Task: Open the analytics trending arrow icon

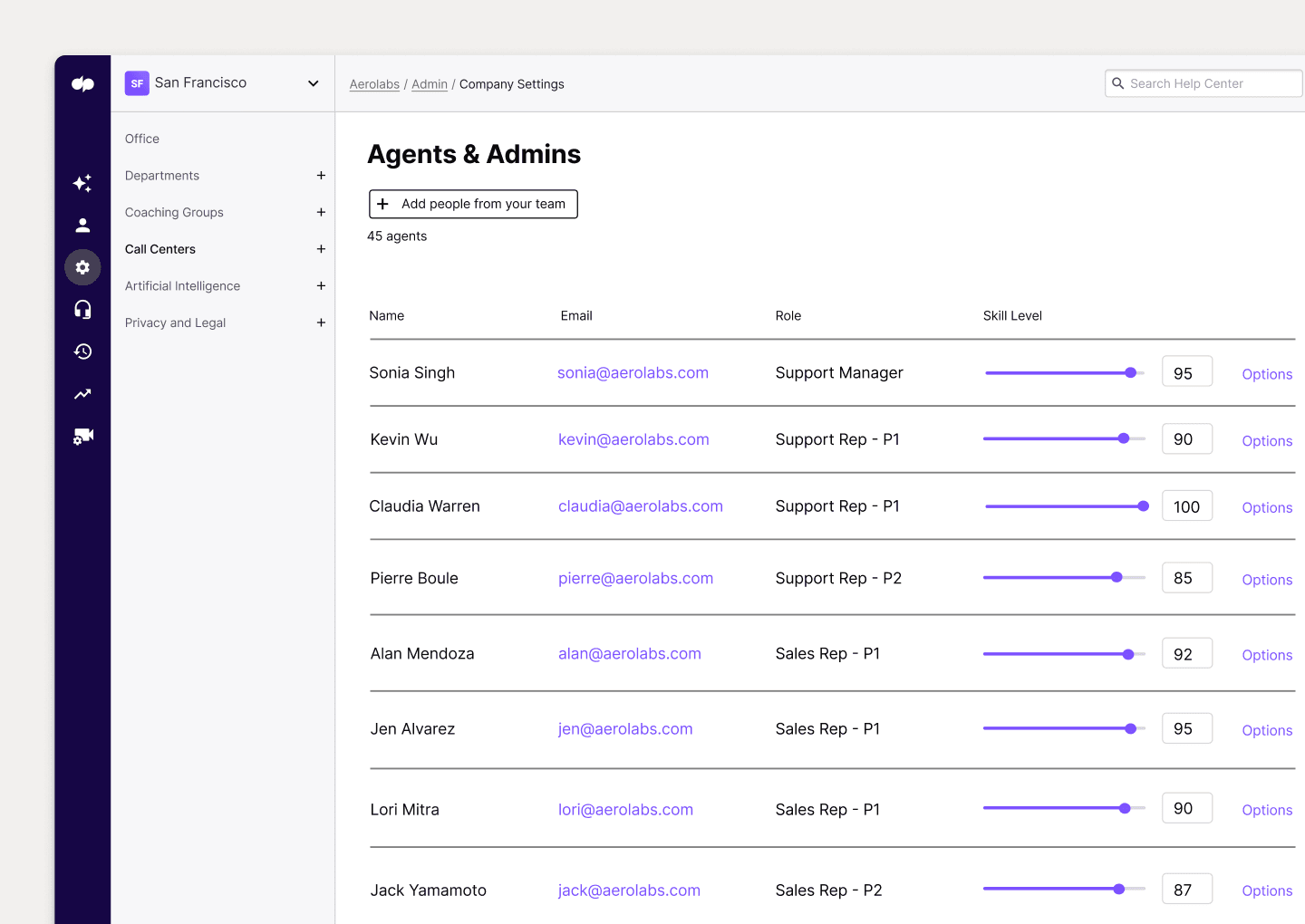Action: tap(82, 393)
